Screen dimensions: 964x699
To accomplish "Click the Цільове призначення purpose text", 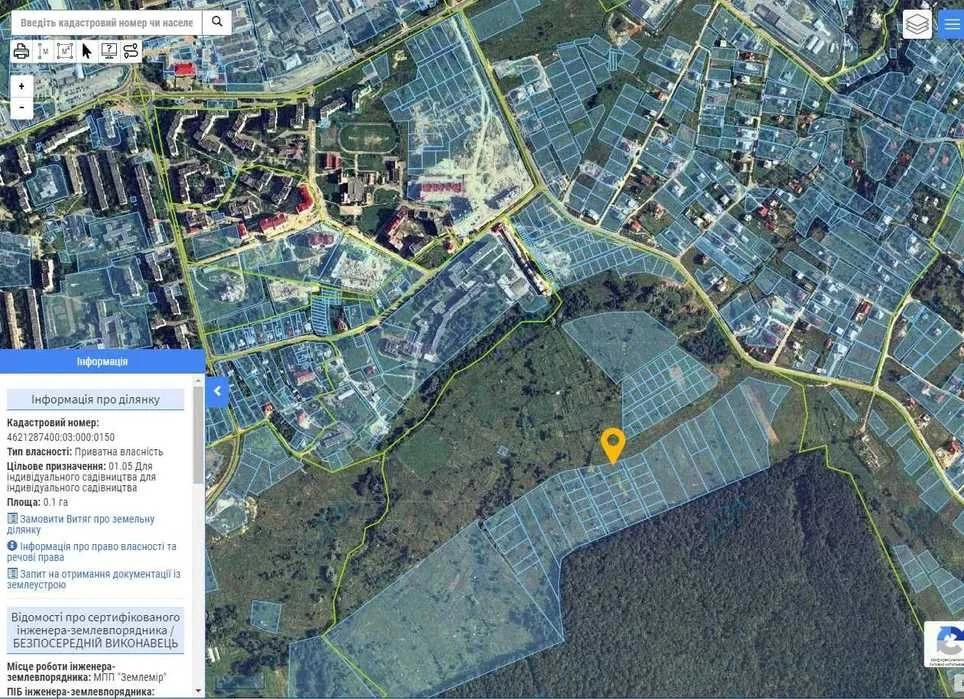I will (81, 477).
